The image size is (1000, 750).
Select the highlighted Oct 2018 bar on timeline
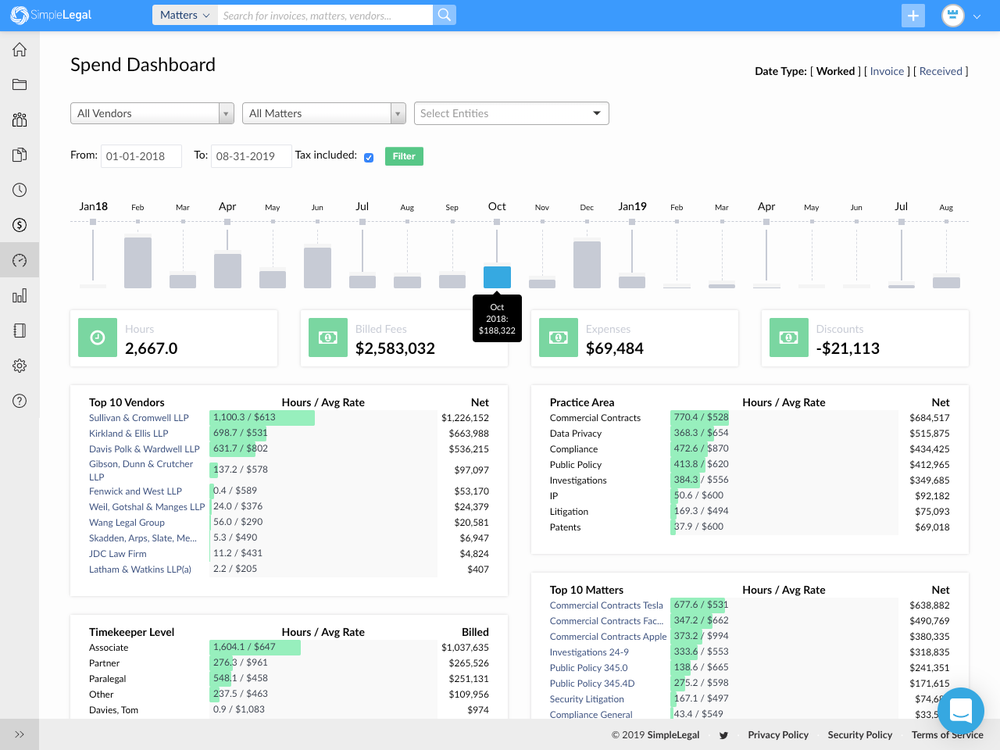pos(497,275)
